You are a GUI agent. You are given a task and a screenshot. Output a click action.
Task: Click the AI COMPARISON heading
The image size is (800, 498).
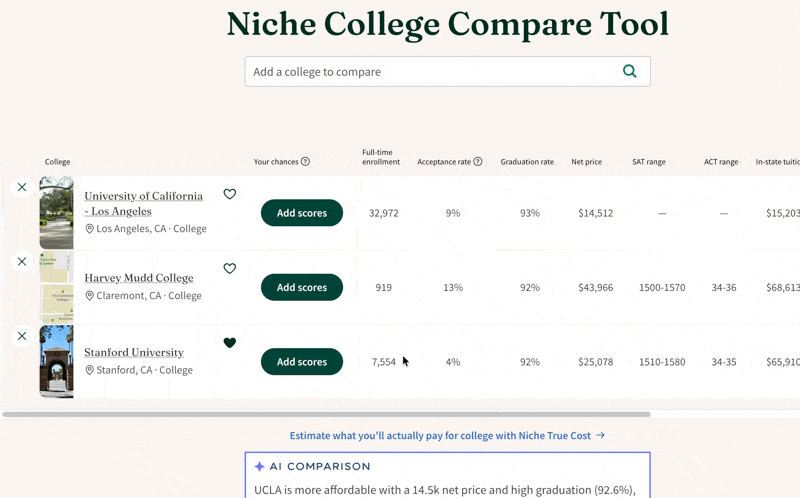(320, 466)
